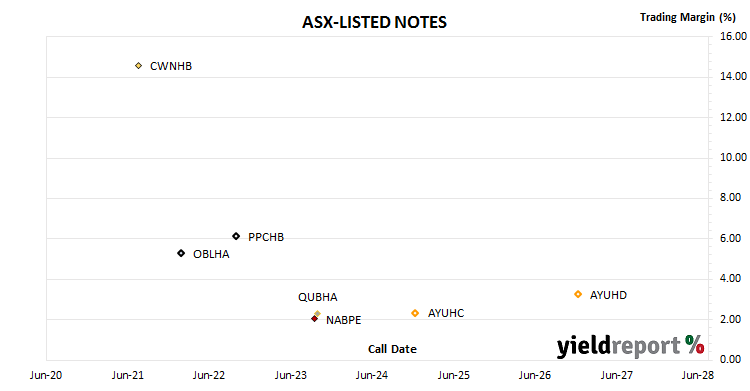
Task: Click the yieldreport percent logo icon
Action: click(695, 344)
